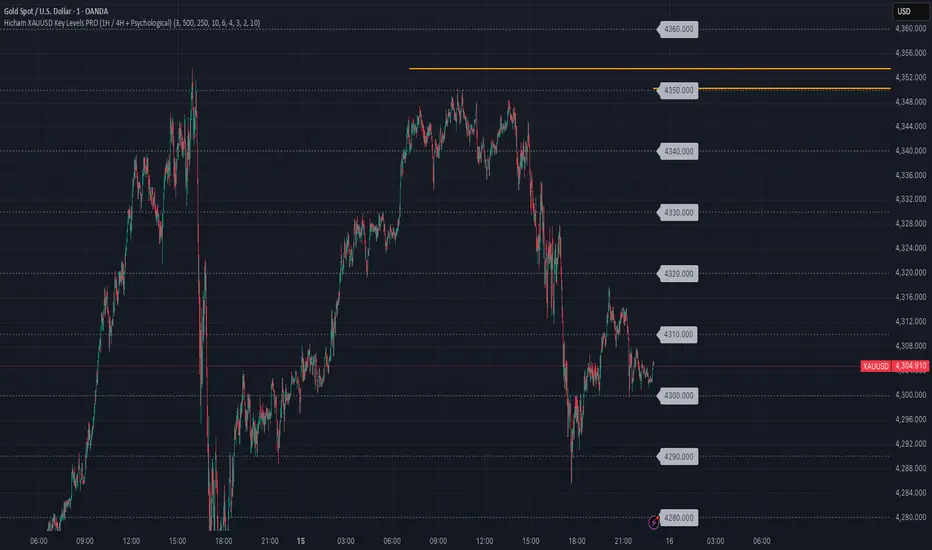This screenshot has height=550, width=932.
Task: Click the 4310.000 key level label
Action: (x=677, y=334)
